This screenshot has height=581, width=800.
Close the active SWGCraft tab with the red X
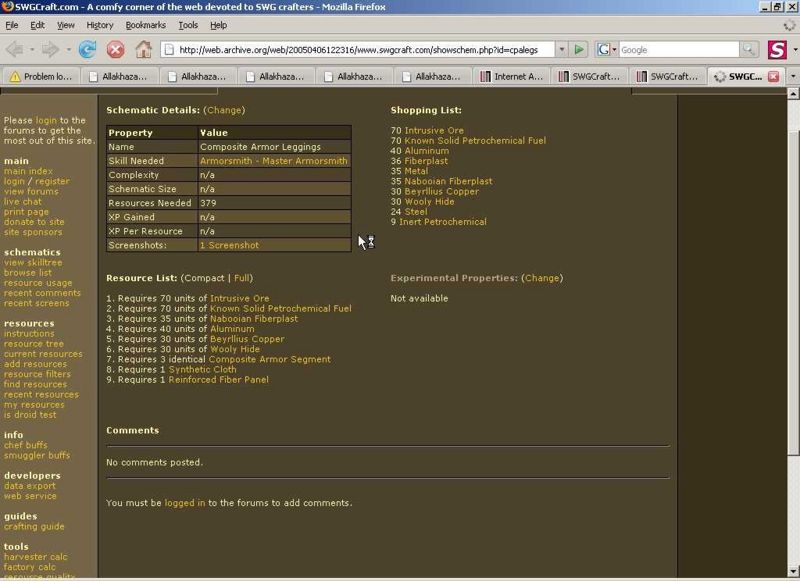point(773,76)
